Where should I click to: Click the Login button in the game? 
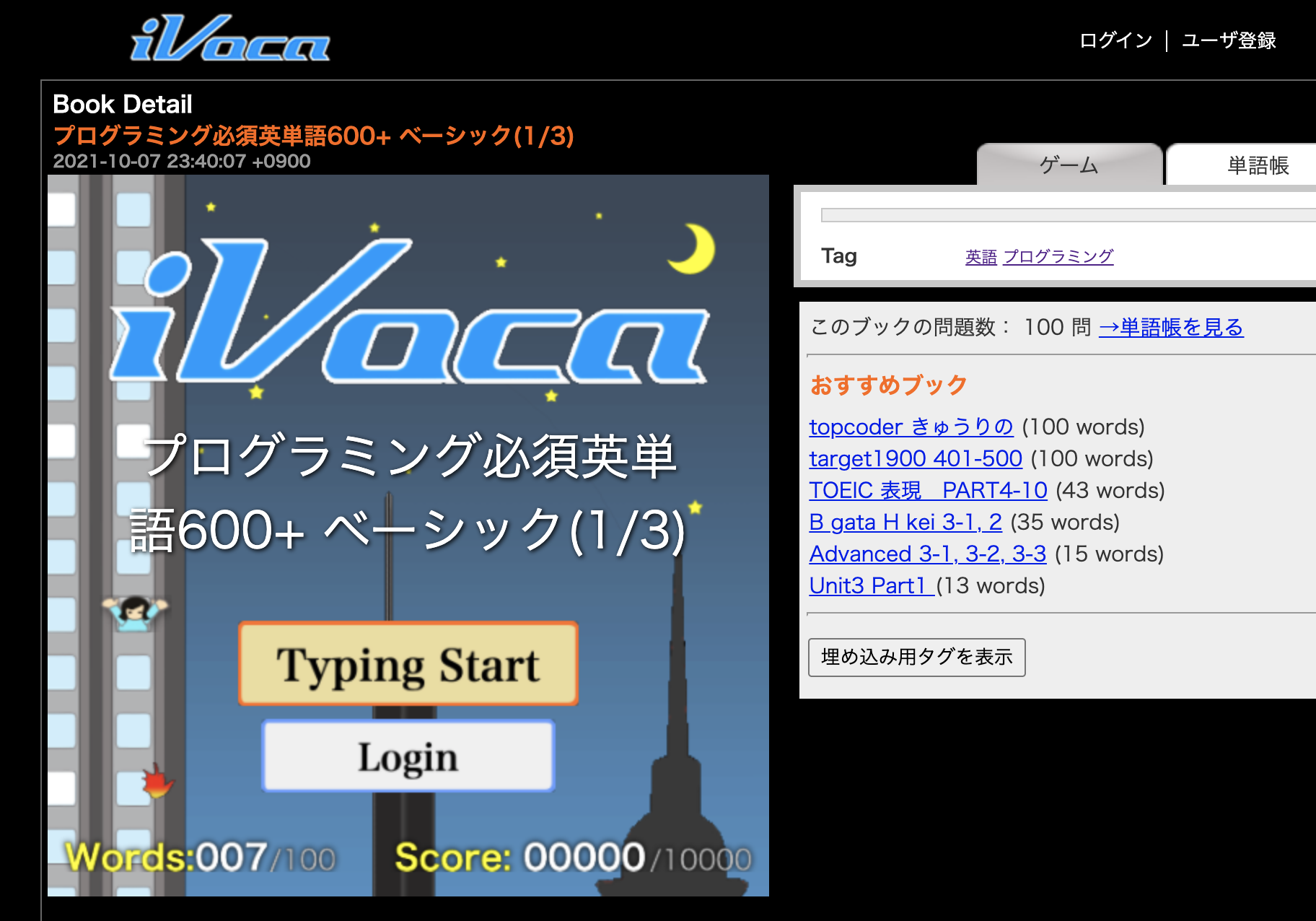point(408,756)
